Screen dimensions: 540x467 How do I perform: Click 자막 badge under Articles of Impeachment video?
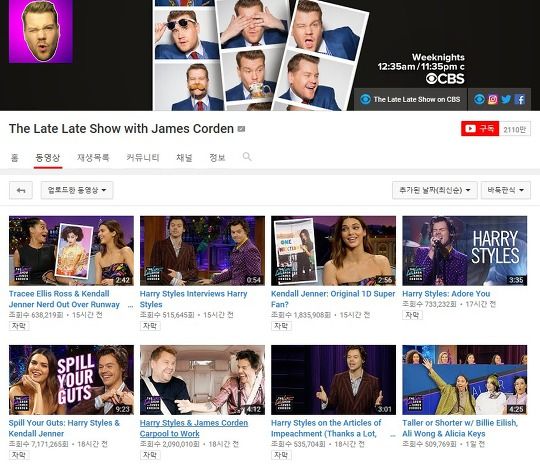click(281, 455)
